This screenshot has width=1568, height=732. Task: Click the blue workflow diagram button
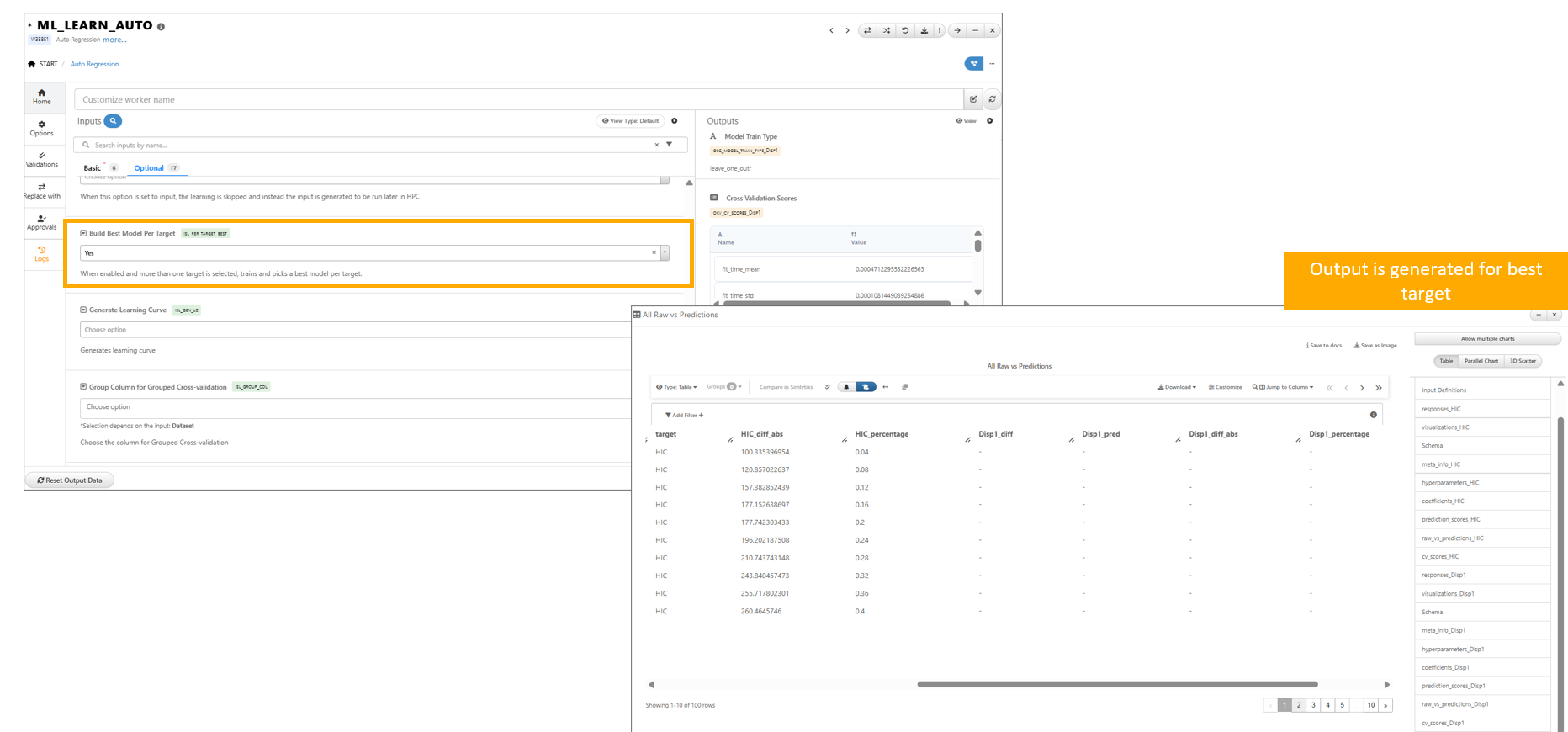click(x=973, y=64)
